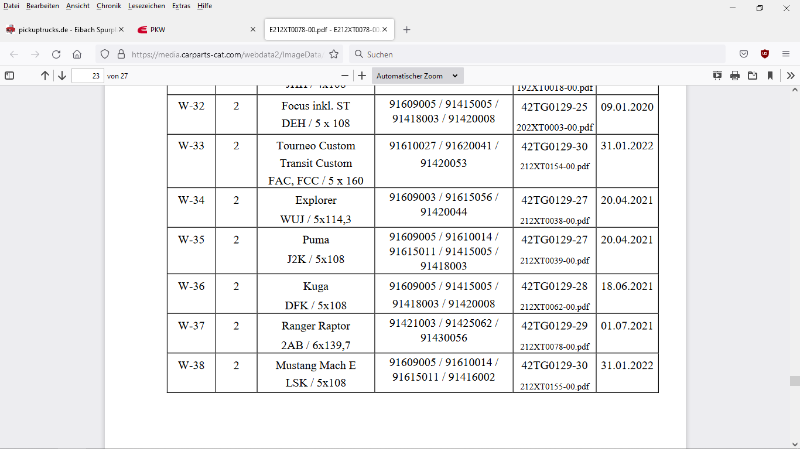800x449 pixels.
Task: Click the text '212XT0078-00.pdf'
Action: [555, 346]
